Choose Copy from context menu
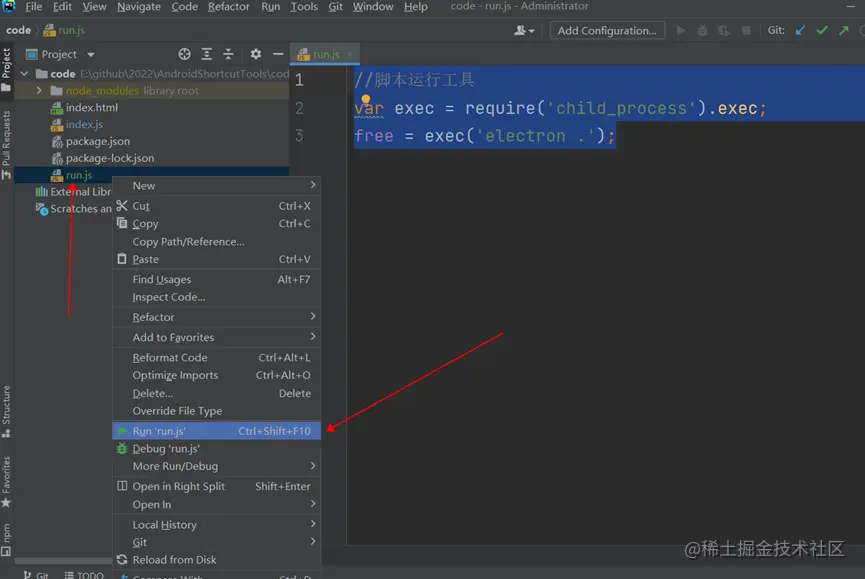 (x=216, y=223)
